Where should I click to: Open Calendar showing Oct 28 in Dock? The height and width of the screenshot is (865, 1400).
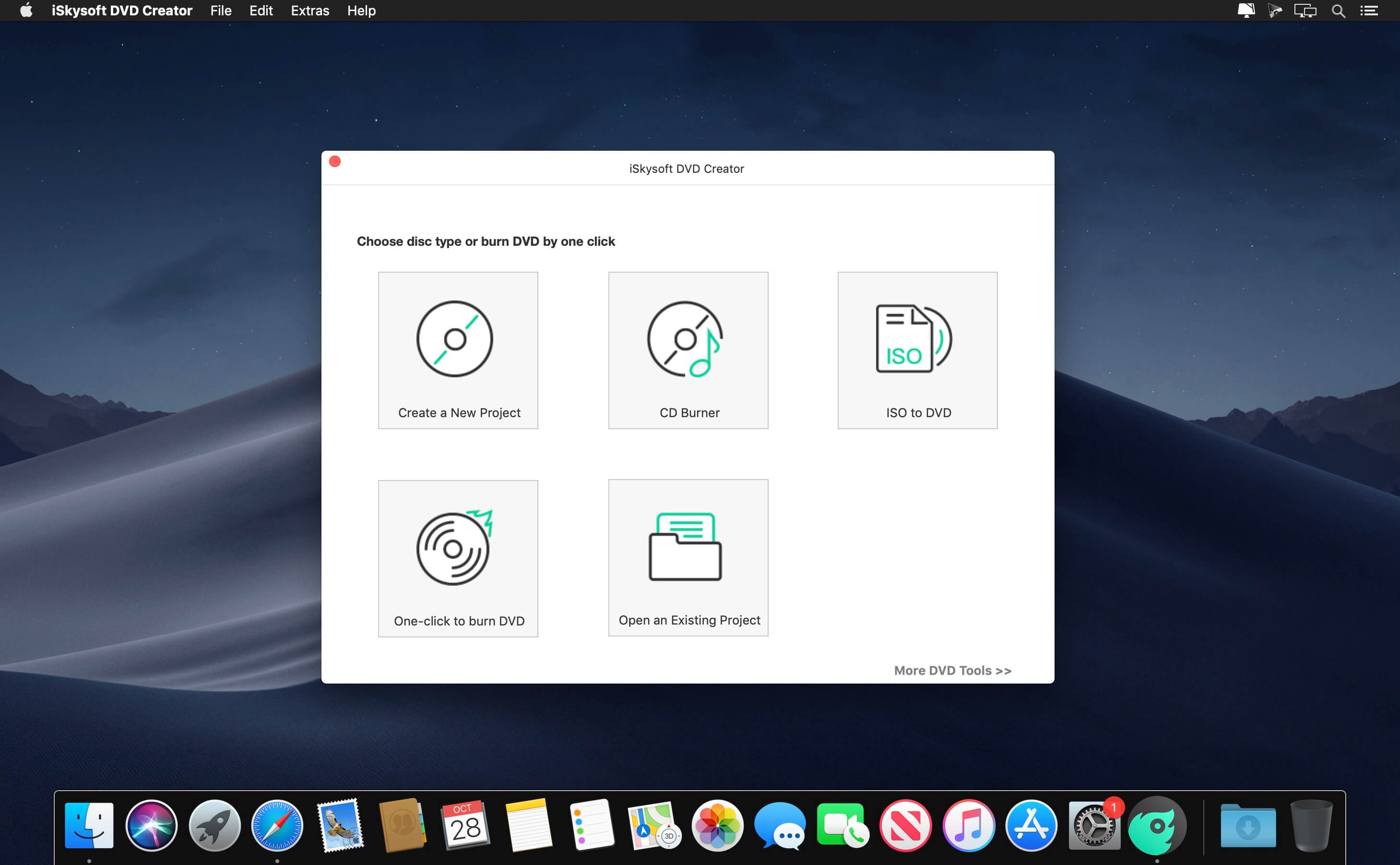[x=465, y=825]
